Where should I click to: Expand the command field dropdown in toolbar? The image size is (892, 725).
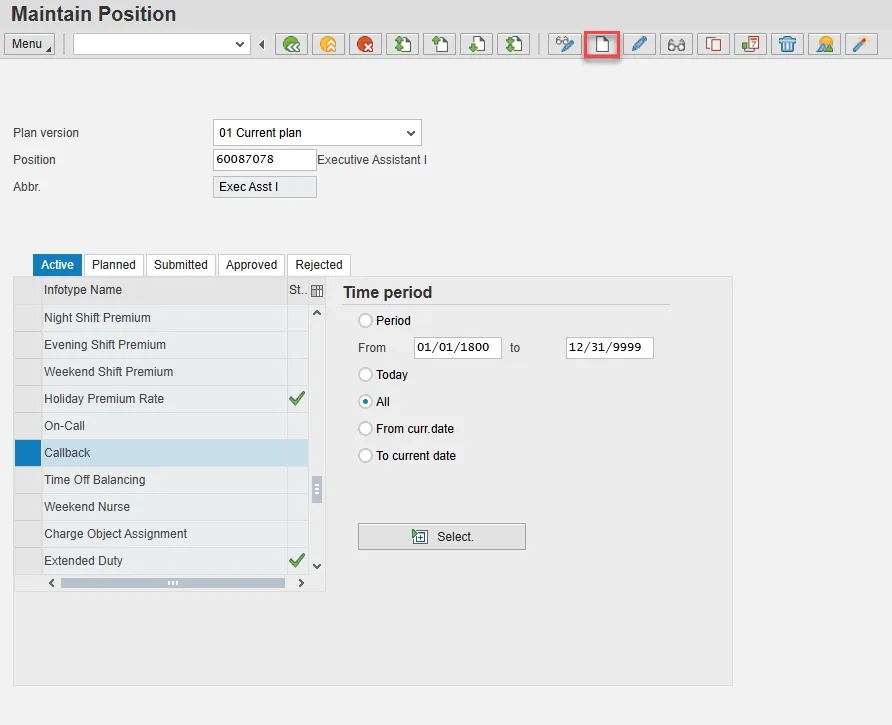point(240,44)
